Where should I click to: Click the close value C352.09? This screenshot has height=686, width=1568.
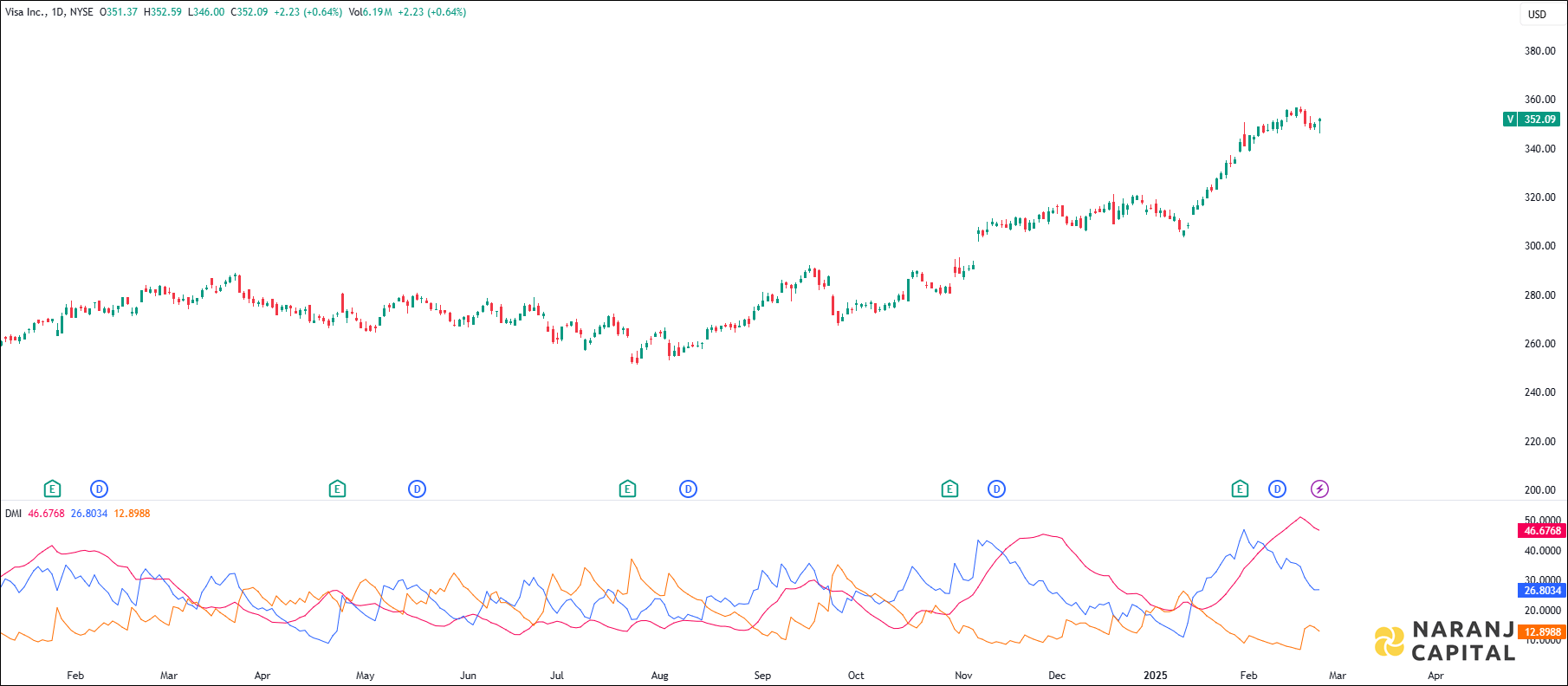249,12
